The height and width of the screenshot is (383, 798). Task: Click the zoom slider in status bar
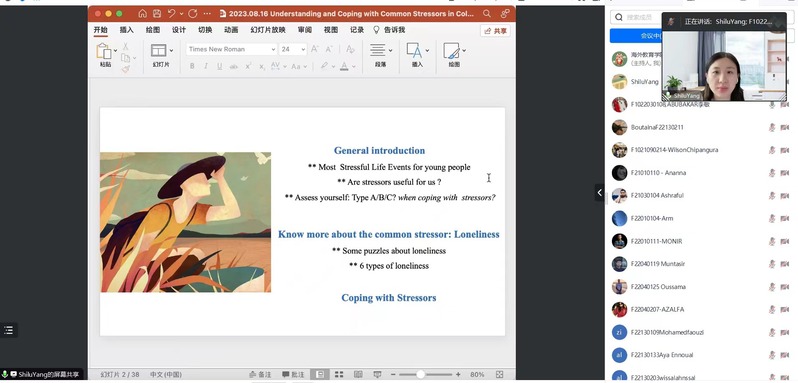[x=421, y=374]
